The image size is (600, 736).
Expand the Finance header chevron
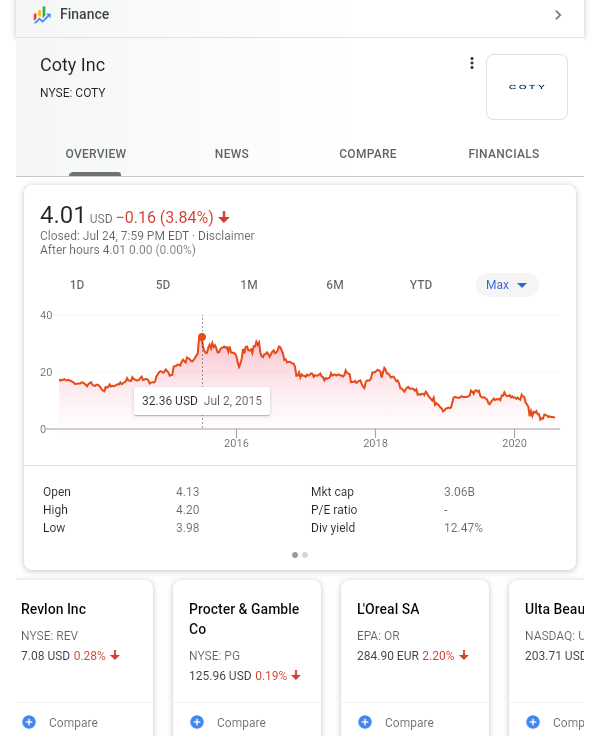pyautogui.click(x=558, y=15)
